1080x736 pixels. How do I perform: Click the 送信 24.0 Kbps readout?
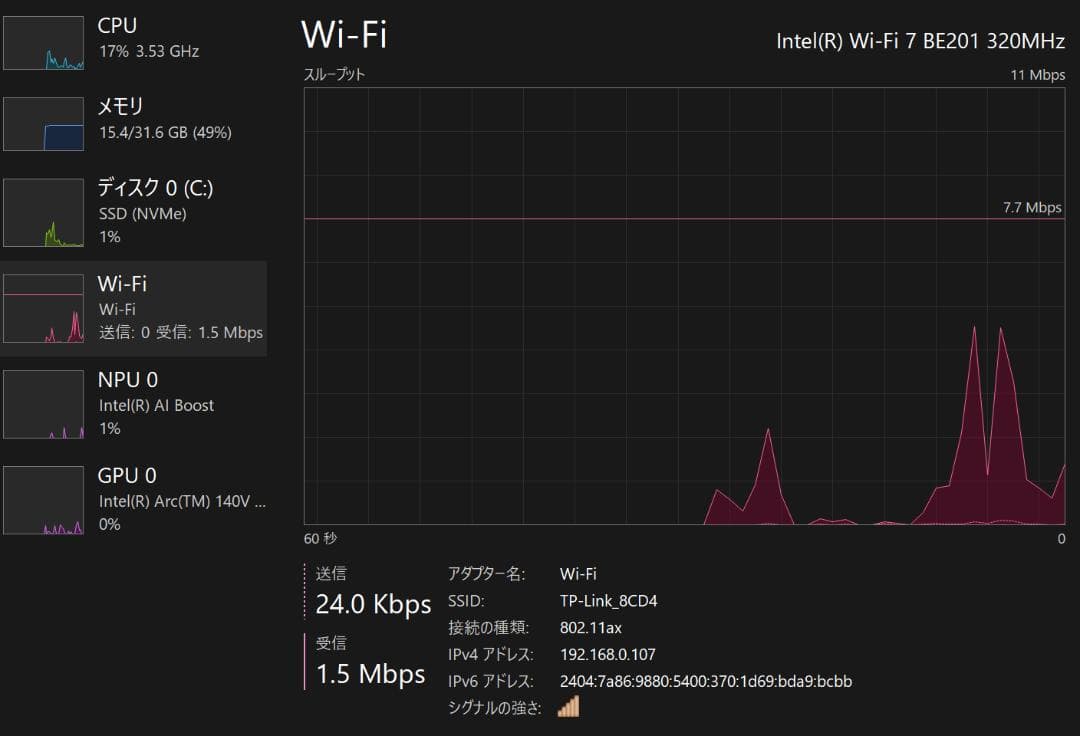coord(373,604)
